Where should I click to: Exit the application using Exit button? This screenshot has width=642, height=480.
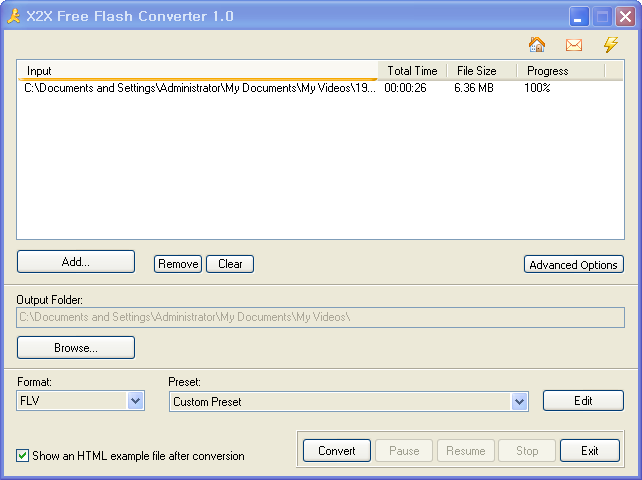[590, 451]
